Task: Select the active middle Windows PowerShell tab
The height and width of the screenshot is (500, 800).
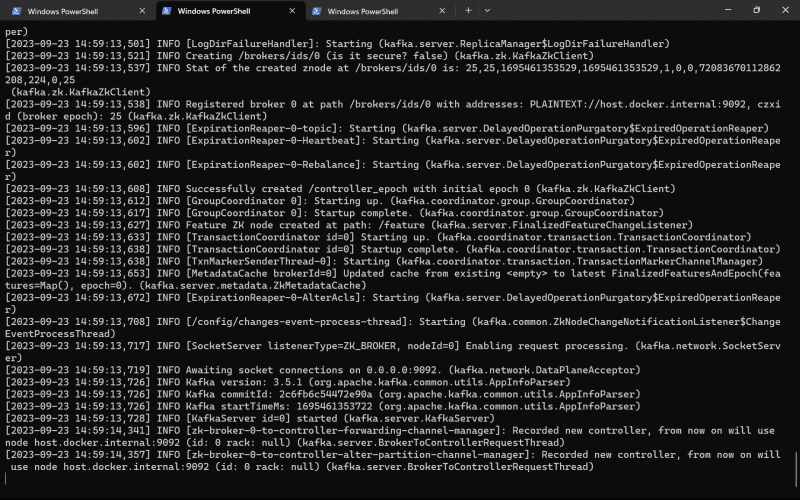Action: [231, 11]
